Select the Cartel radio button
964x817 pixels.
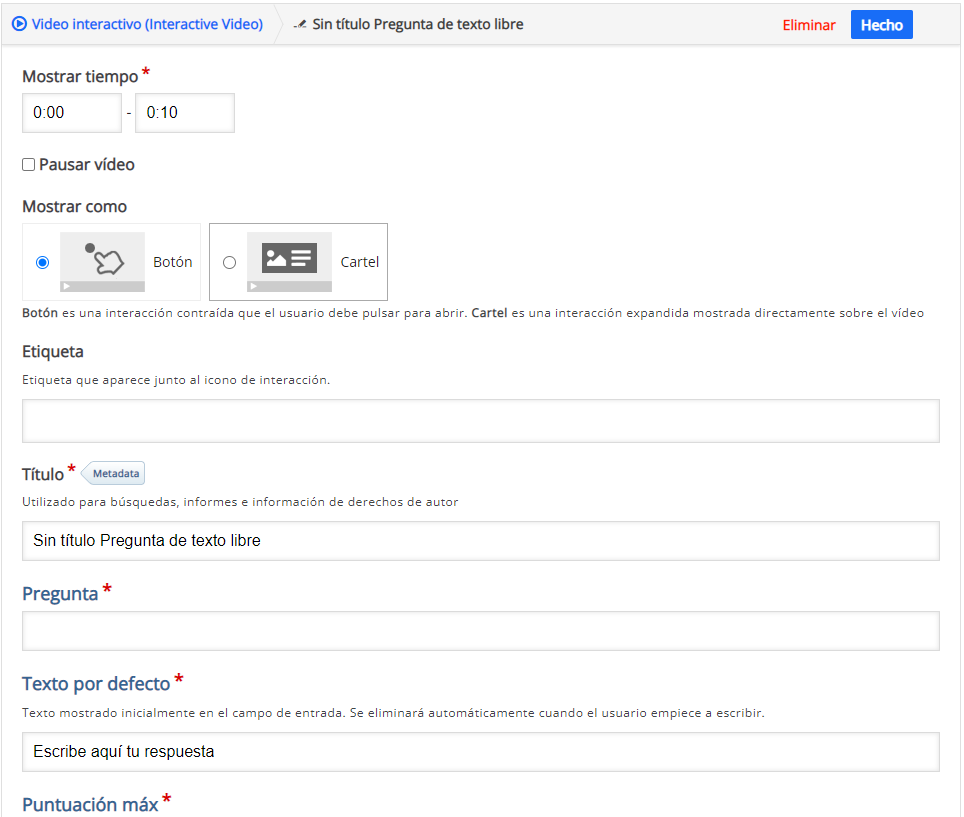click(x=230, y=263)
